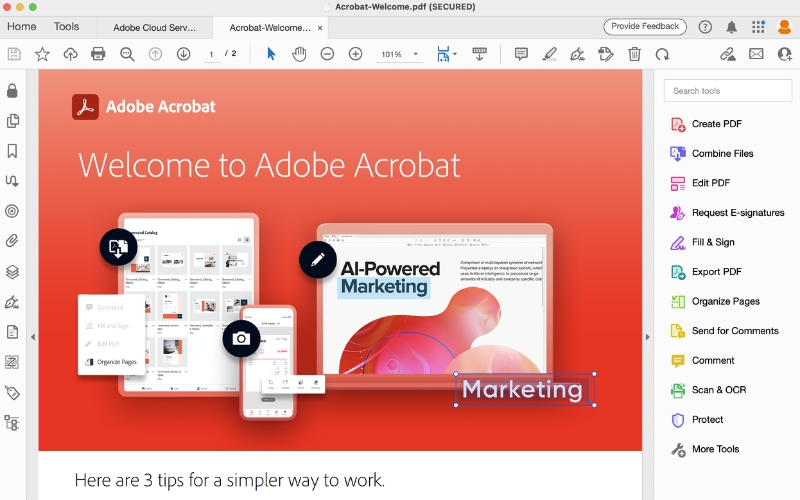Click Provide Feedback button

coord(645,27)
